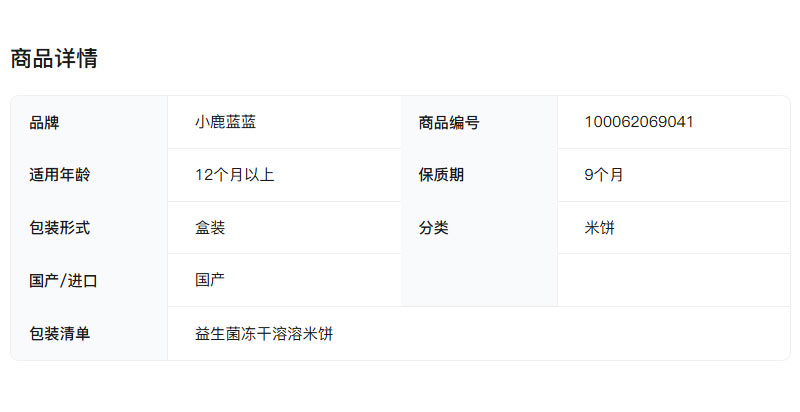
Task: Click the 12个月以上 age value
Action: point(234,175)
